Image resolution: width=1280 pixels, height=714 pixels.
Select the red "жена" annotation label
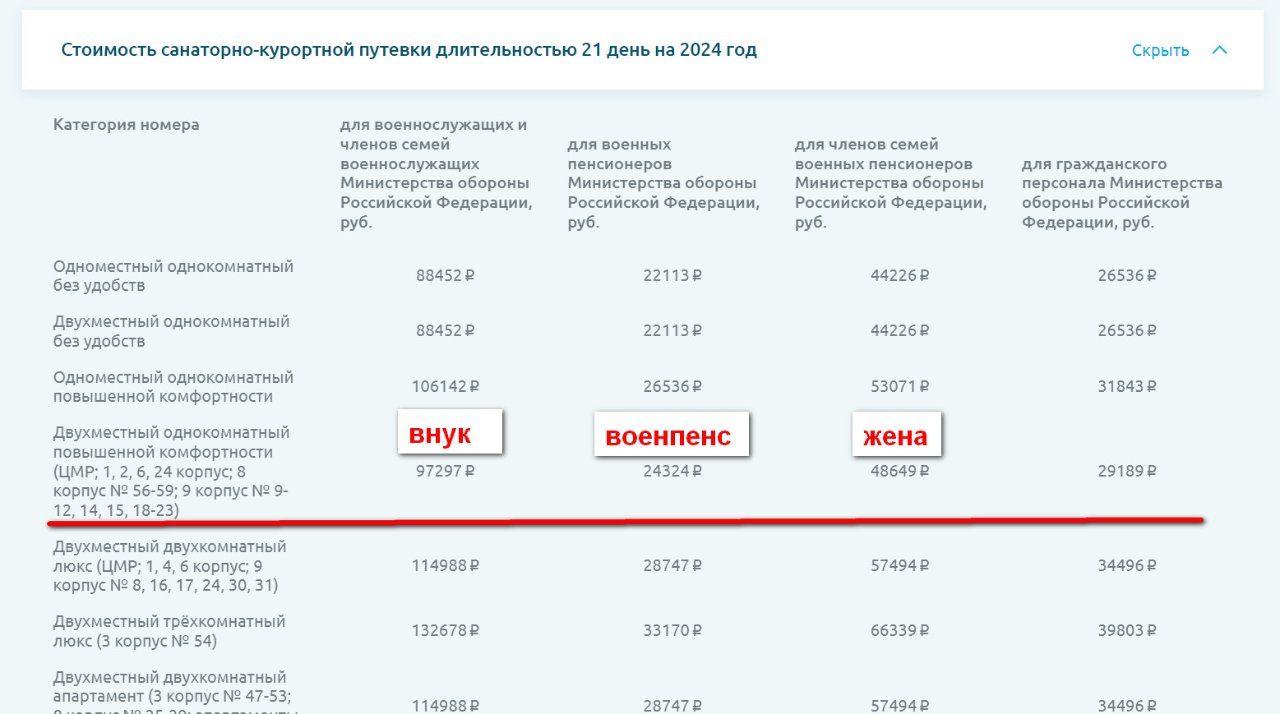pos(896,435)
